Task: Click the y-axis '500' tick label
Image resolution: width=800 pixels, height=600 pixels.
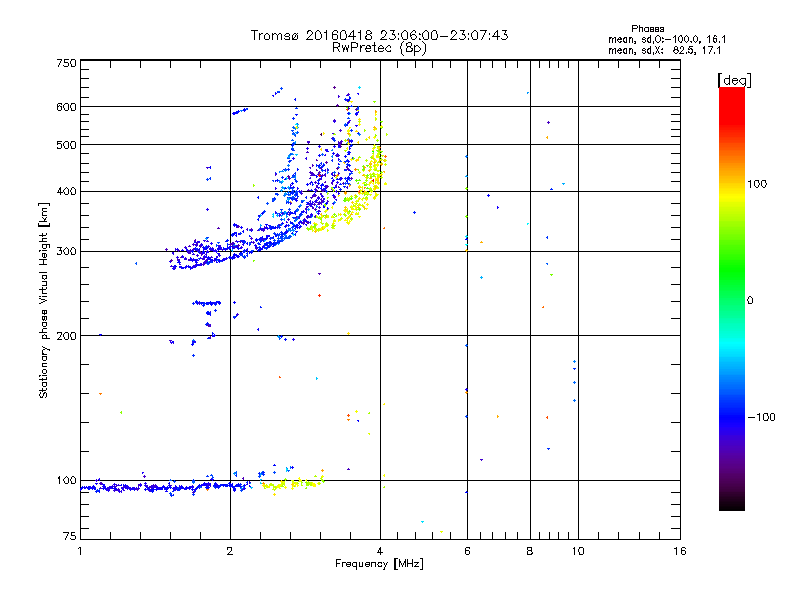Action: pyautogui.click(x=66, y=145)
